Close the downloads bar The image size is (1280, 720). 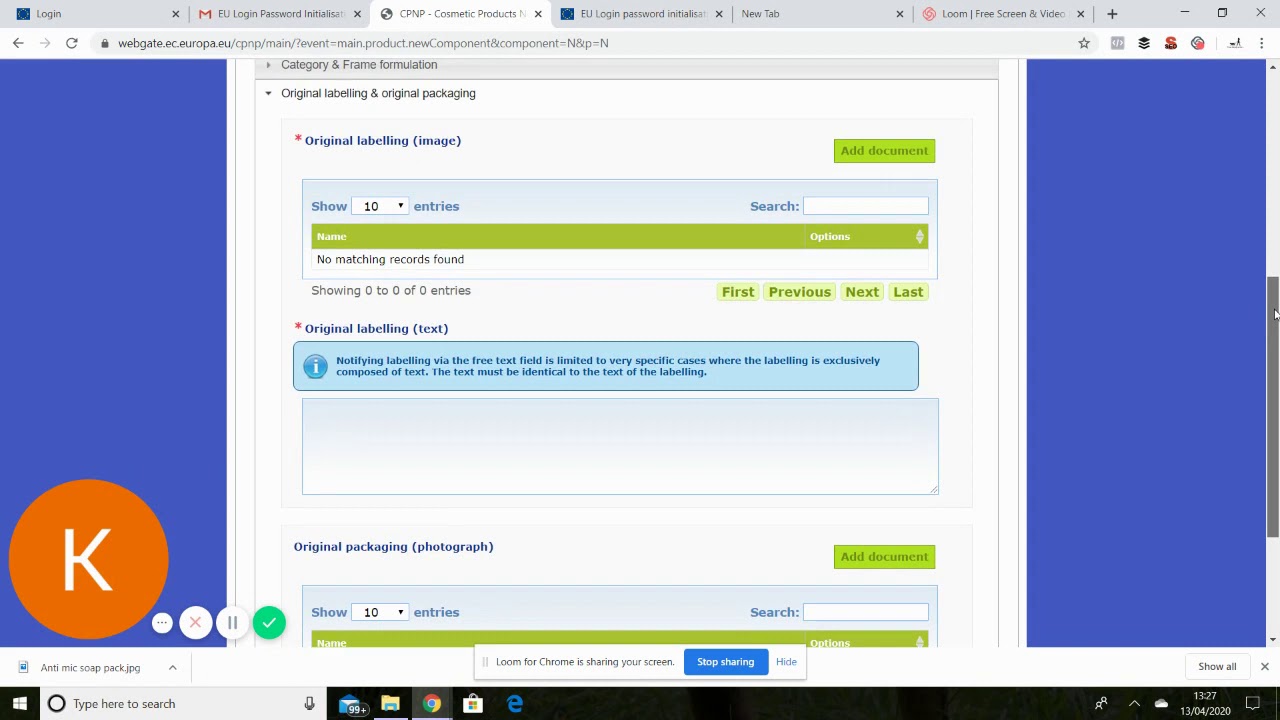point(1264,667)
